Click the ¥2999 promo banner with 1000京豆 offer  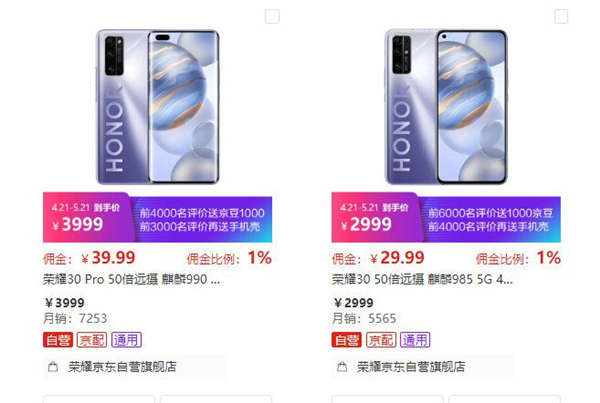[446, 217]
